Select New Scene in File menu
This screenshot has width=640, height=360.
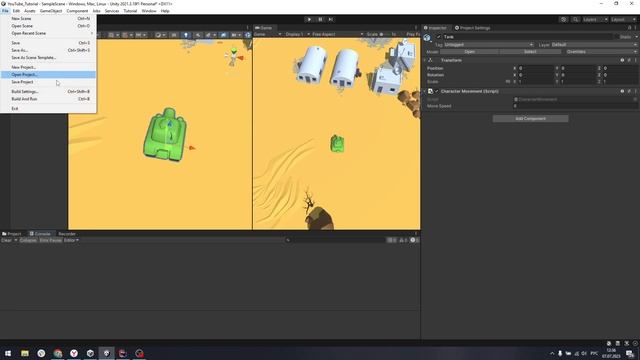tap(48, 18)
